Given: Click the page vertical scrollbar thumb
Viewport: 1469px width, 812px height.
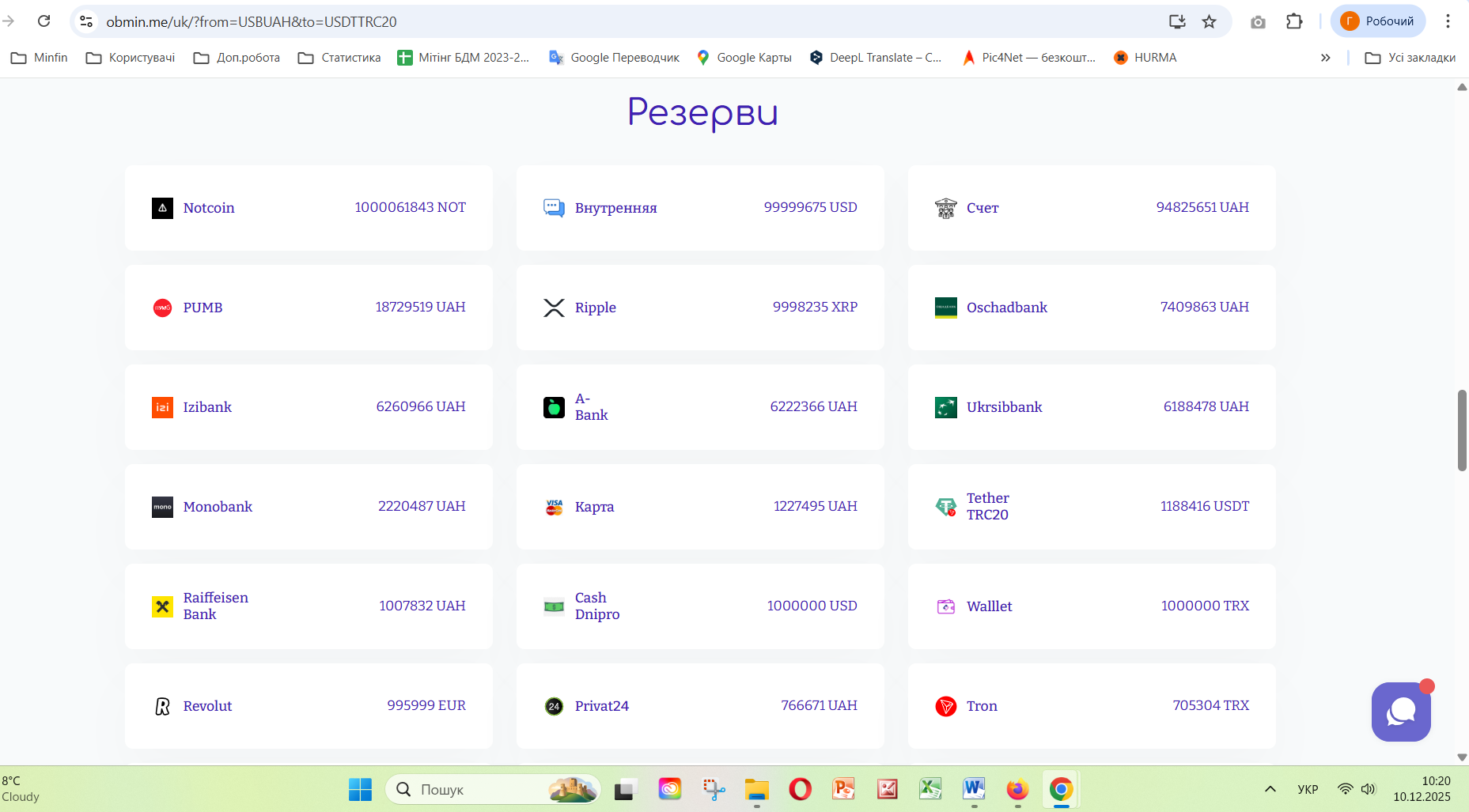Looking at the screenshot, I should (x=1462, y=430).
